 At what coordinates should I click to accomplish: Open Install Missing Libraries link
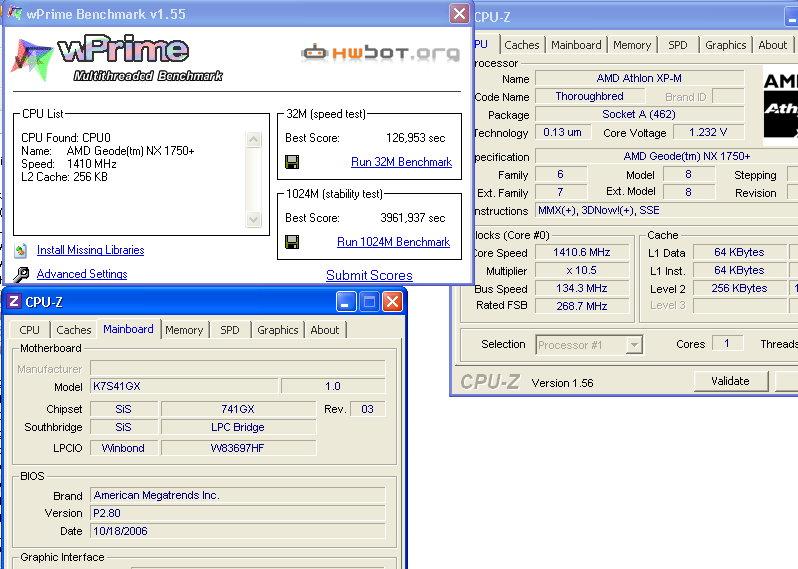[91, 250]
